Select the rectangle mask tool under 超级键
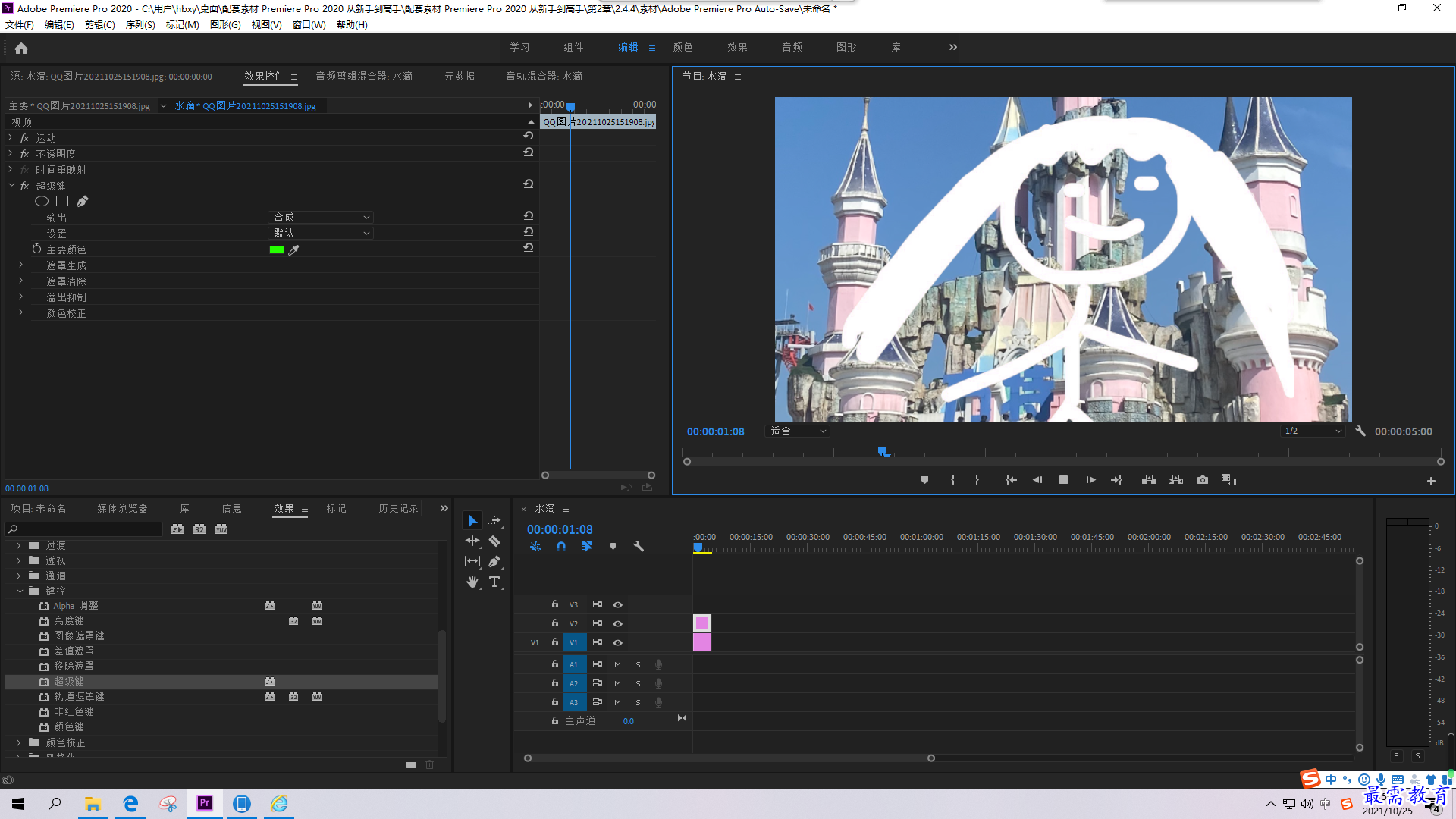 point(62,201)
